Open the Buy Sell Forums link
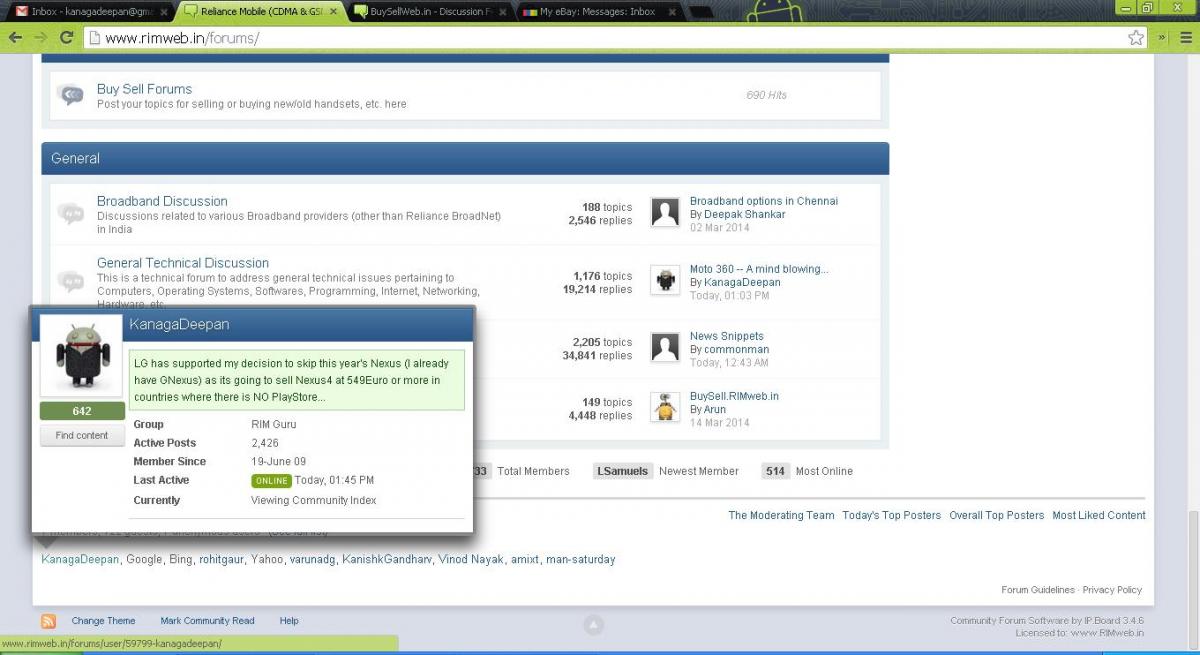Screen dimensions: 1200x655 click(x=144, y=89)
